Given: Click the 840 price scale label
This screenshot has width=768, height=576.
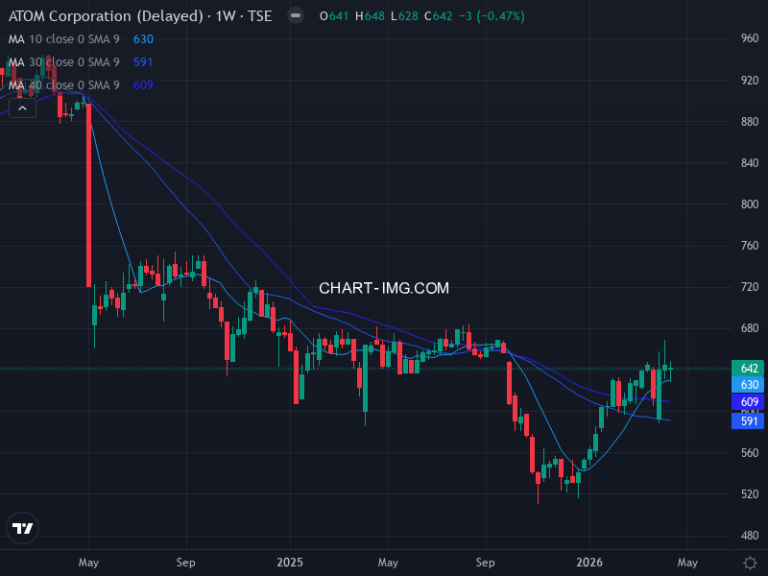Looking at the screenshot, I should (749, 163).
